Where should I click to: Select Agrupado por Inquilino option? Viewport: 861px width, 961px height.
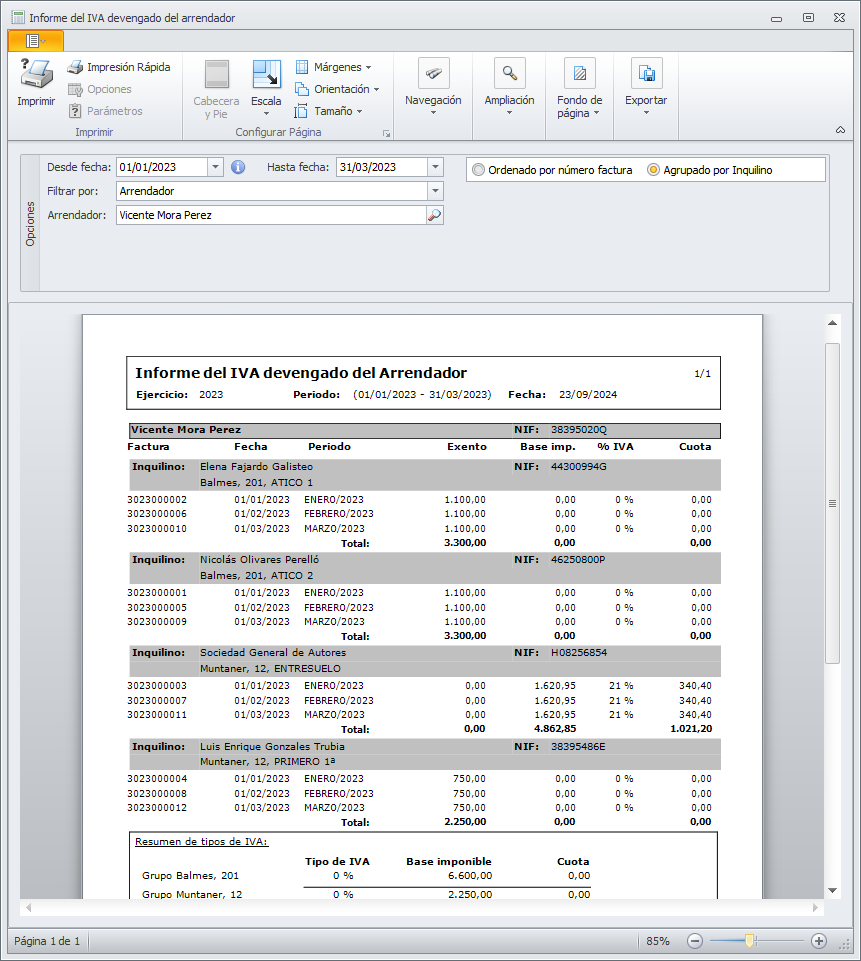coord(653,170)
